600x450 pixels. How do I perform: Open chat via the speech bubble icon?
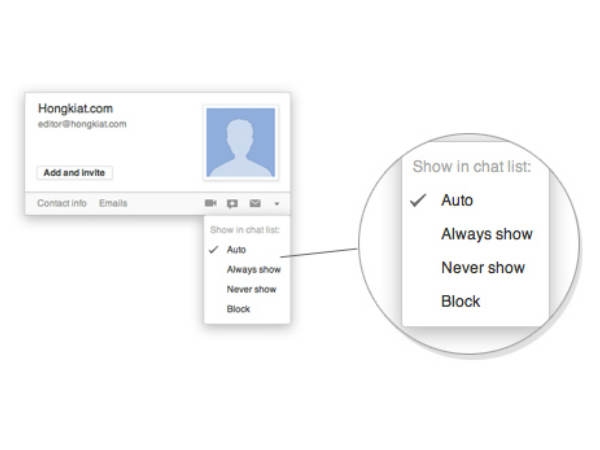coord(232,204)
